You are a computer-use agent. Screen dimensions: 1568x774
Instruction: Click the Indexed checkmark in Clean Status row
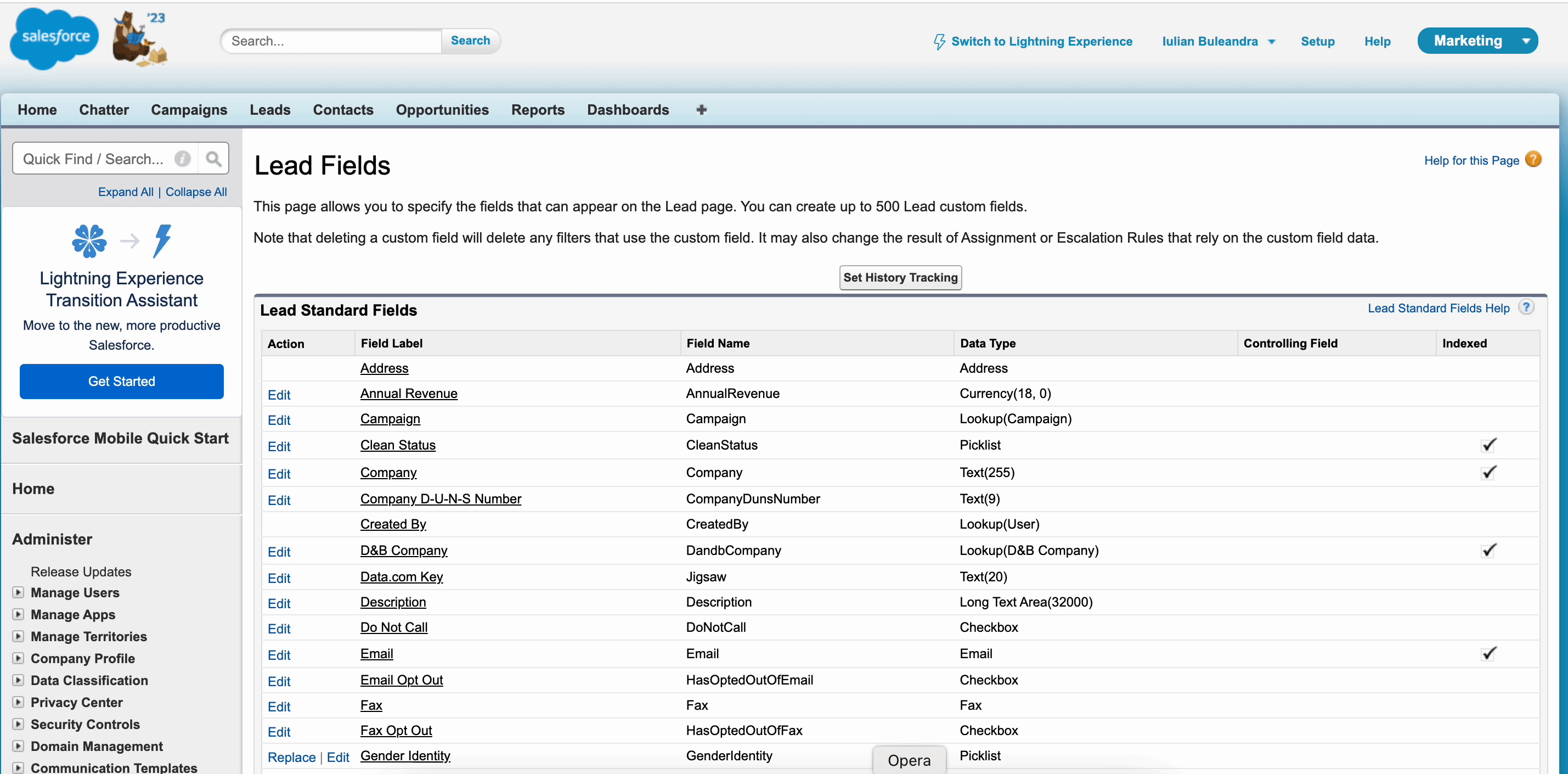pos(1488,445)
